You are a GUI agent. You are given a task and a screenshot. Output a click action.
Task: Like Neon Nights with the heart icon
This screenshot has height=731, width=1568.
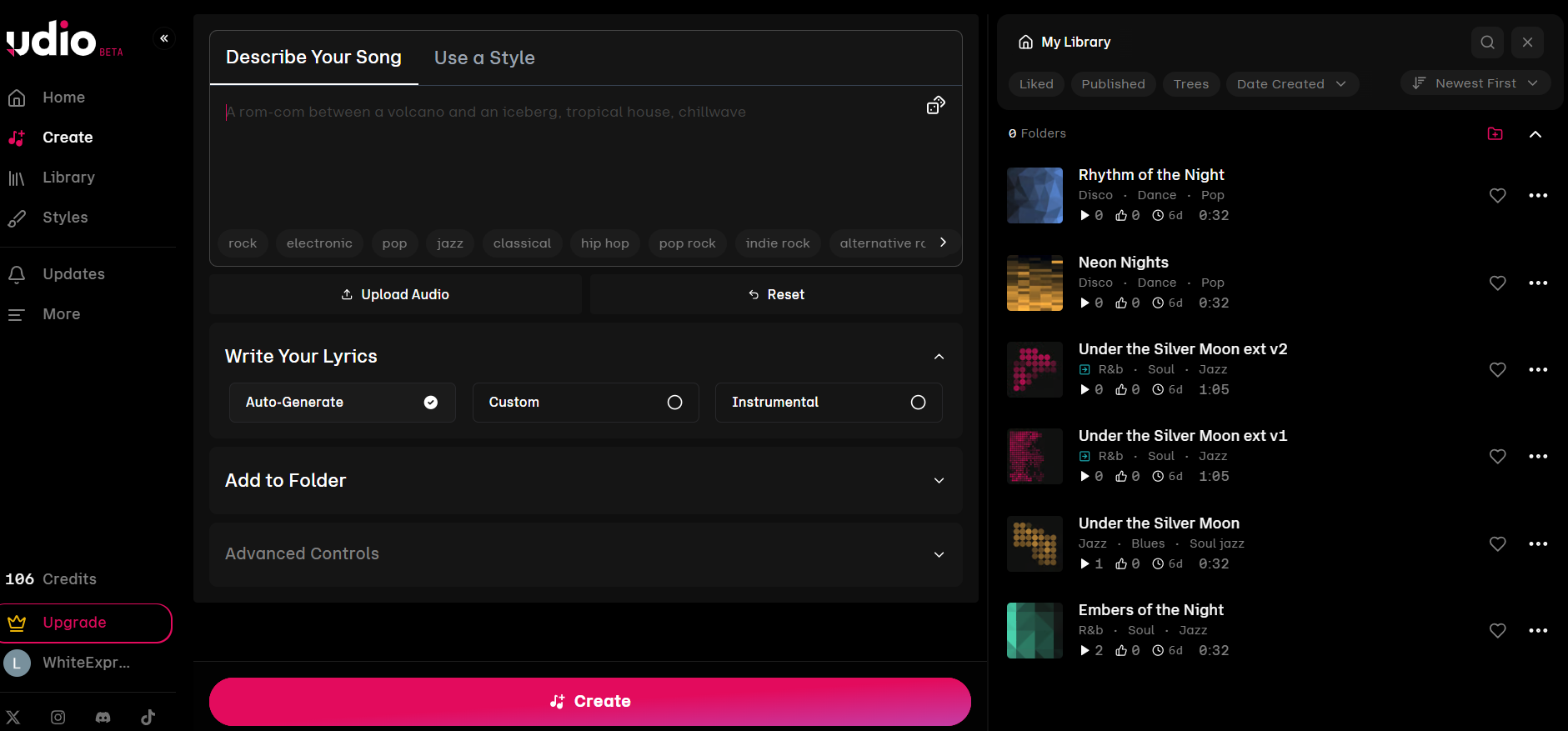(x=1498, y=283)
